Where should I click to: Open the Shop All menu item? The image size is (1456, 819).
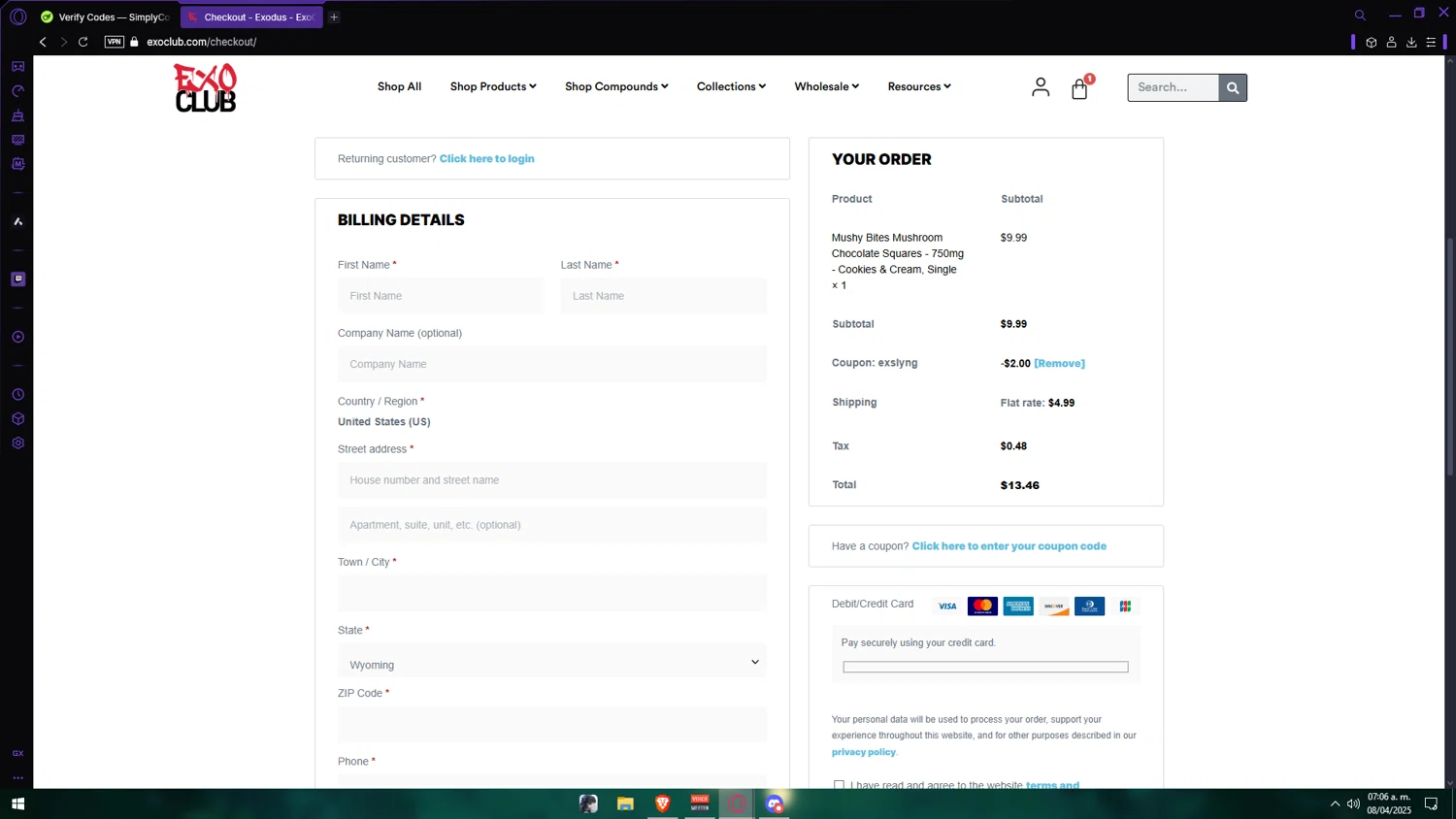click(x=399, y=86)
